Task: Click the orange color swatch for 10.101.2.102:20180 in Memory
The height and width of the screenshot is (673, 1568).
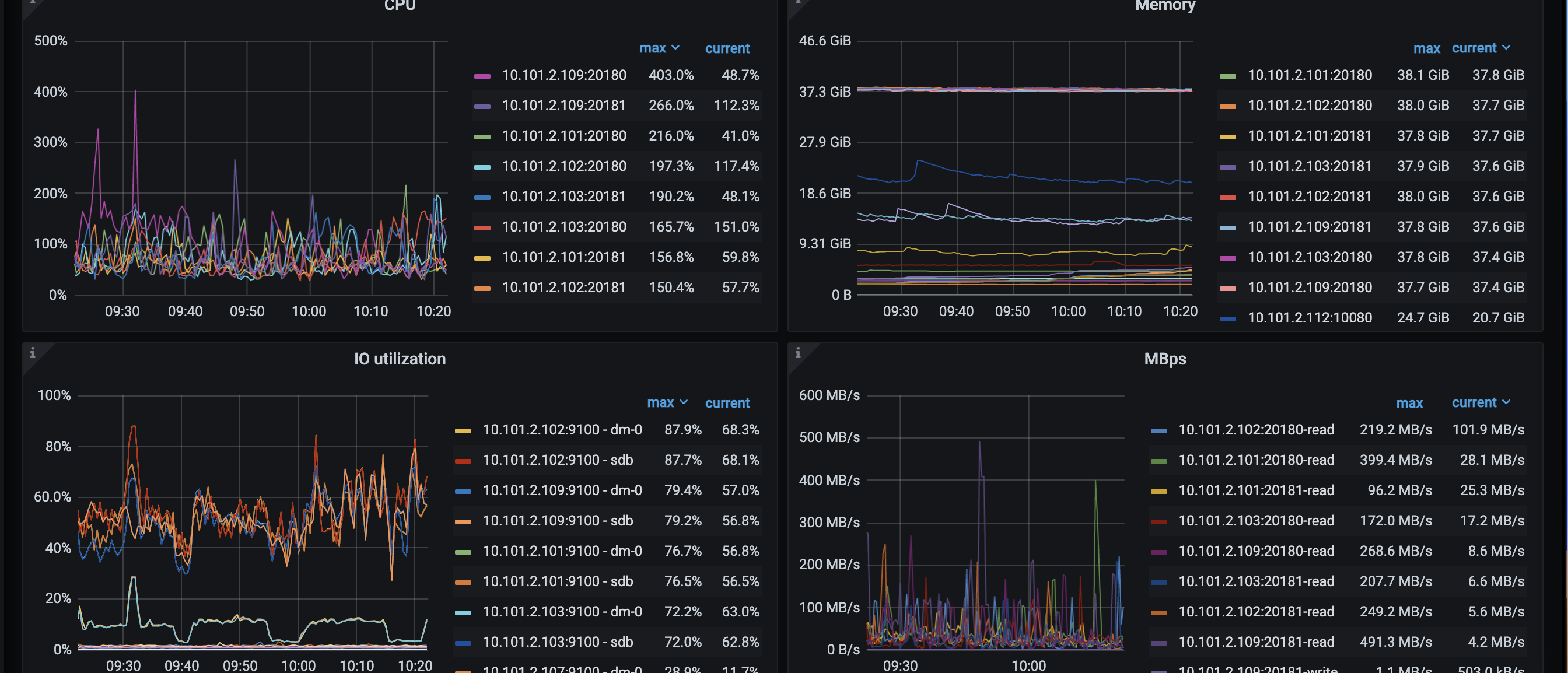Action: [x=1228, y=107]
